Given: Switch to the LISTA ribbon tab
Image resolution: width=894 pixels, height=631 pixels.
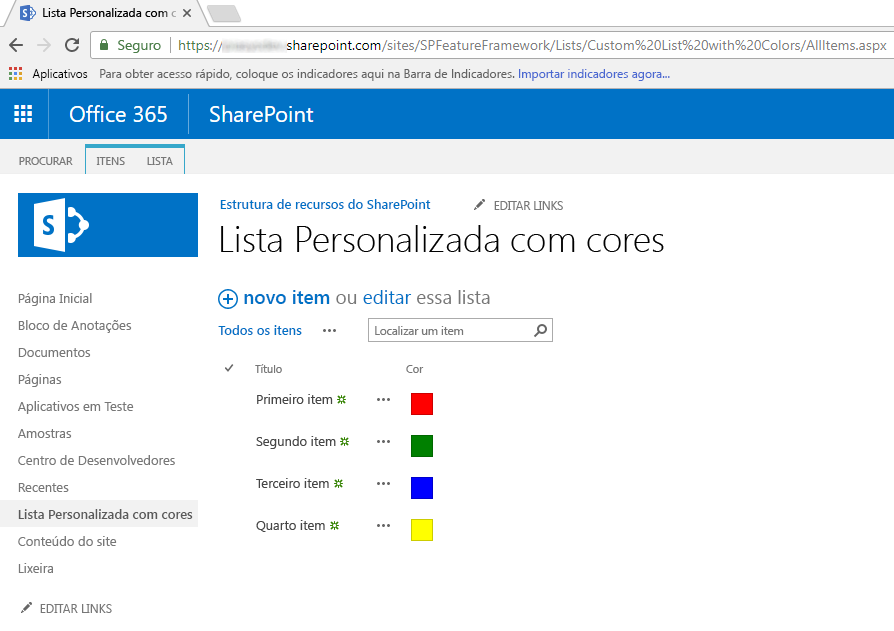Looking at the screenshot, I should [160, 161].
